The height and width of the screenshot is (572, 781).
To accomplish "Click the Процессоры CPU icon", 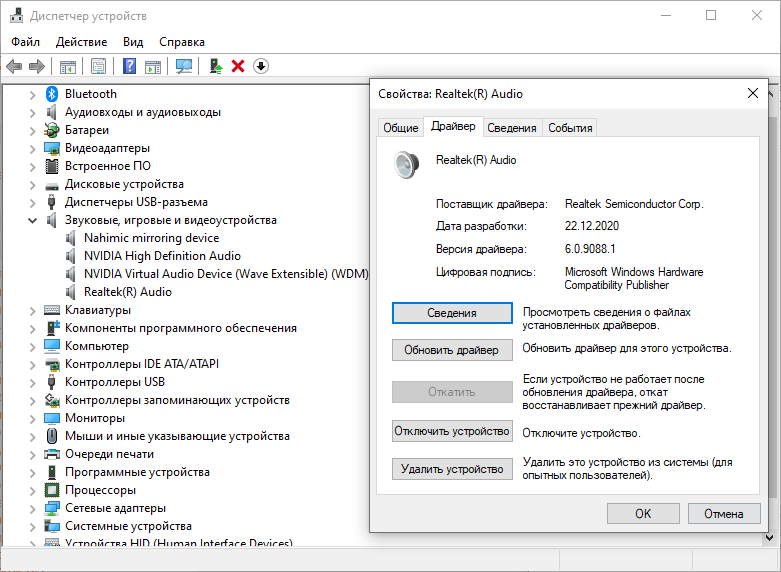I will [52, 490].
